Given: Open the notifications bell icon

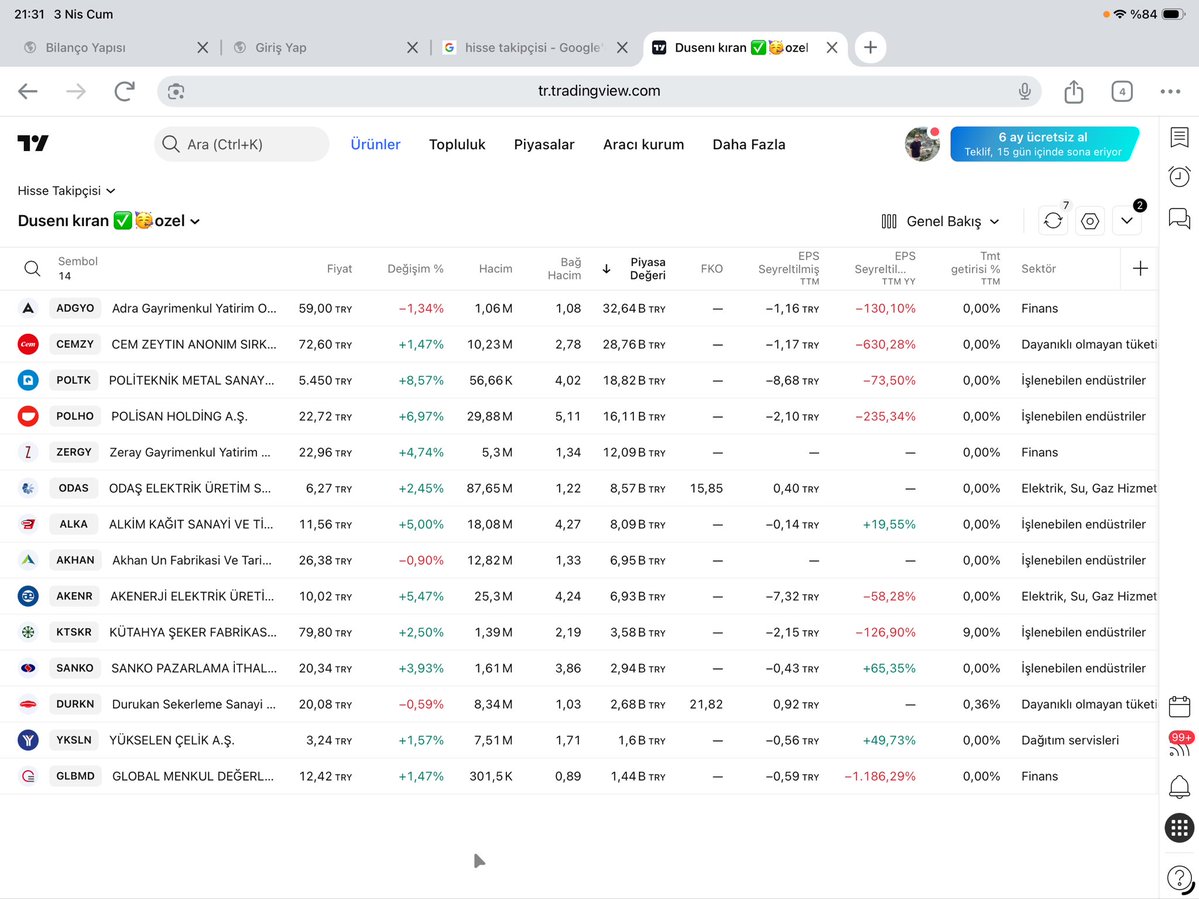Looking at the screenshot, I should (1179, 787).
